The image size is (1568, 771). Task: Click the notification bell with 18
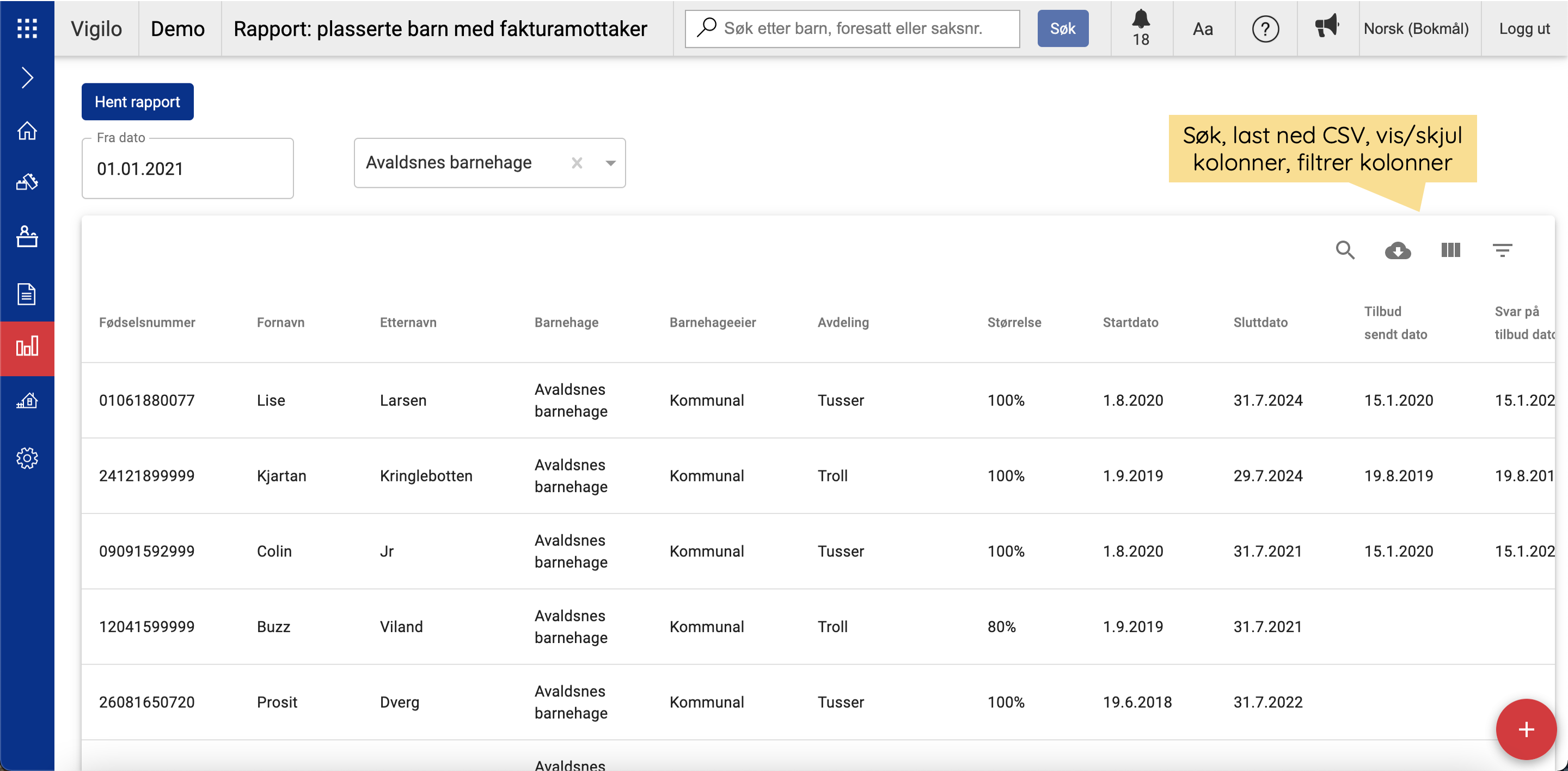click(1141, 29)
